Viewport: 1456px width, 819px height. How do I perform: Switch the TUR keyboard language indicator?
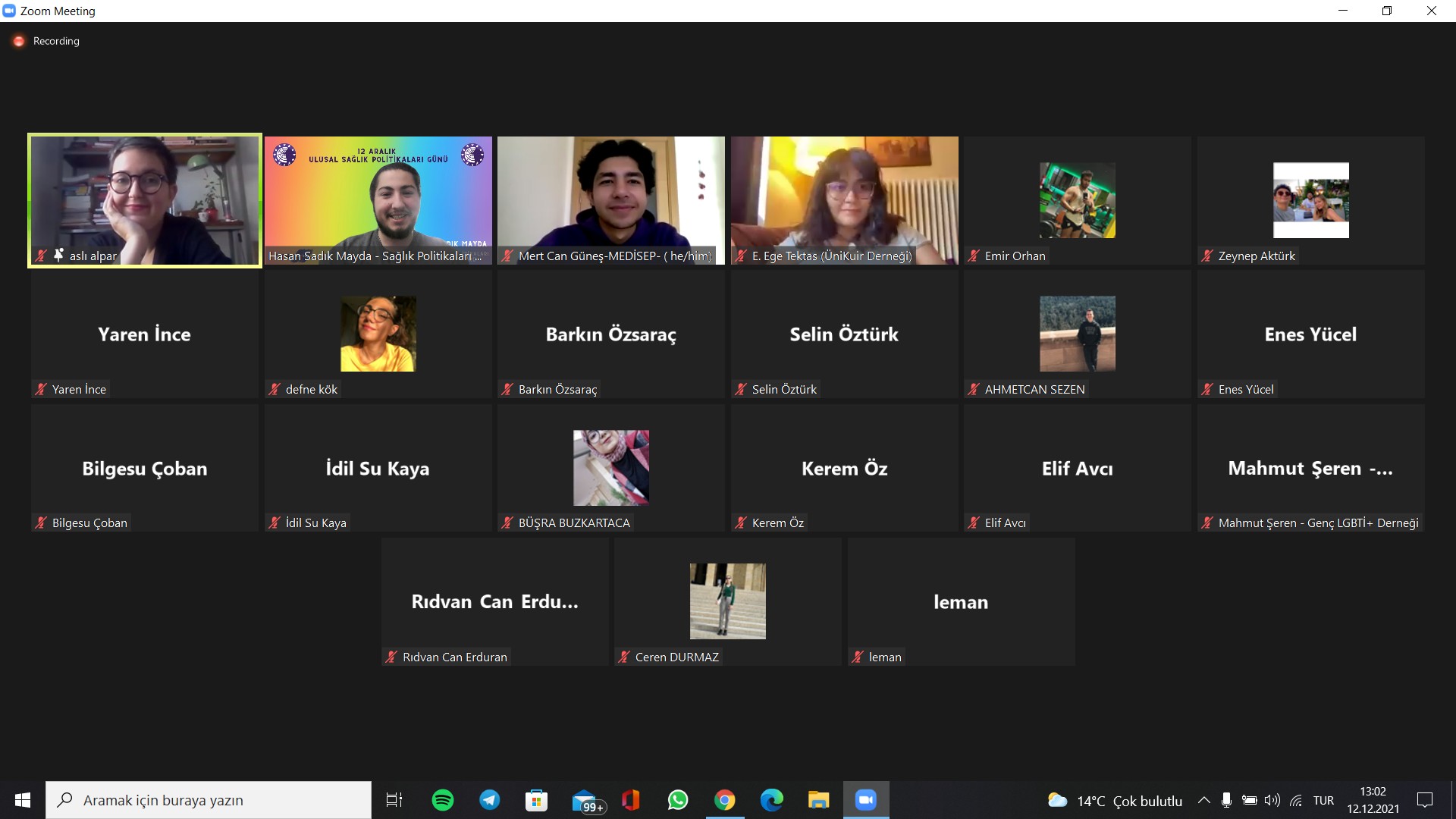coord(1323,800)
